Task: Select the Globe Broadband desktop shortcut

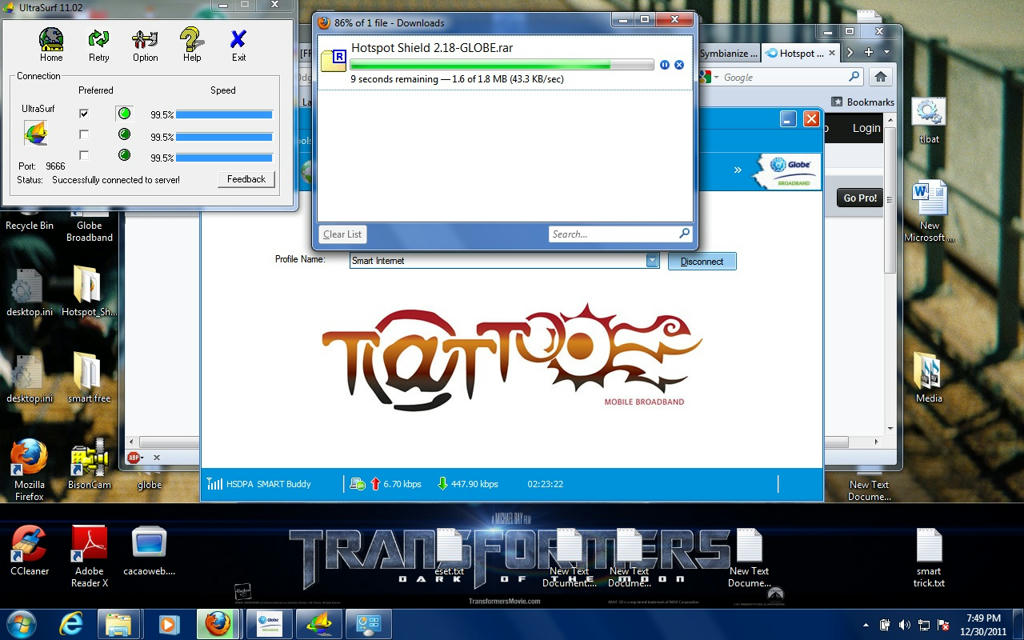Action: pyautogui.click(x=89, y=225)
